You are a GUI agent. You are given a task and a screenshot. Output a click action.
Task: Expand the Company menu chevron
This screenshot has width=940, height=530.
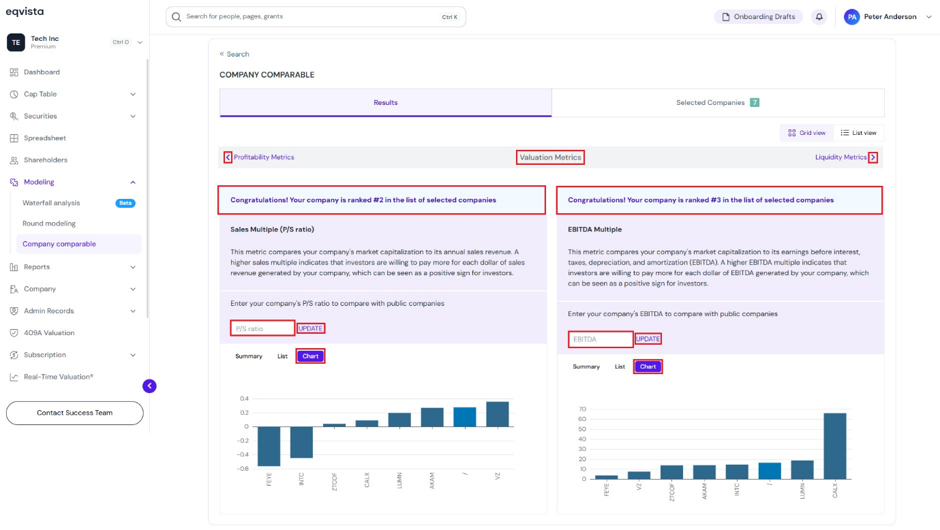tap(133, 289)
